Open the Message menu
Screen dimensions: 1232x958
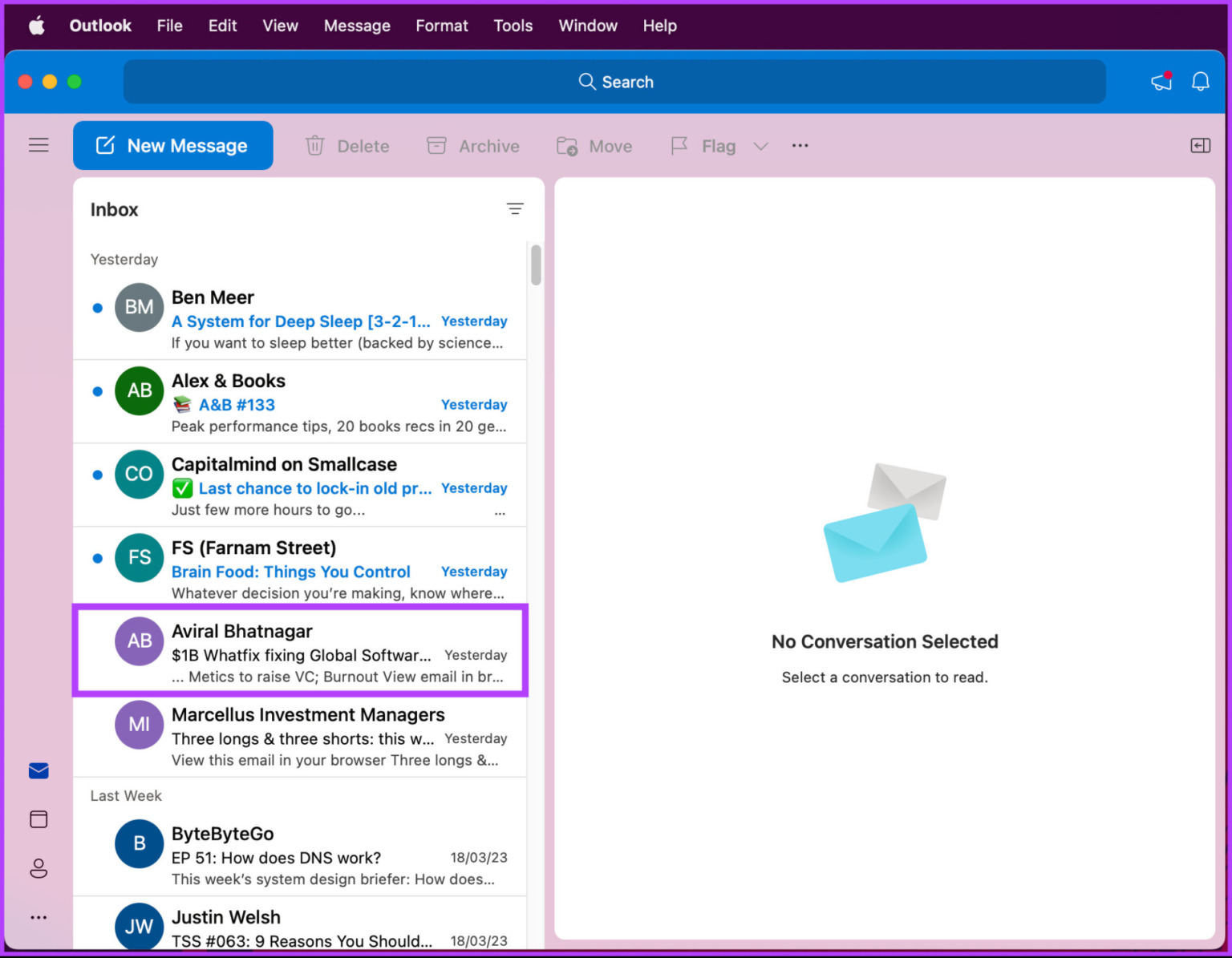(x=357, y=25)
